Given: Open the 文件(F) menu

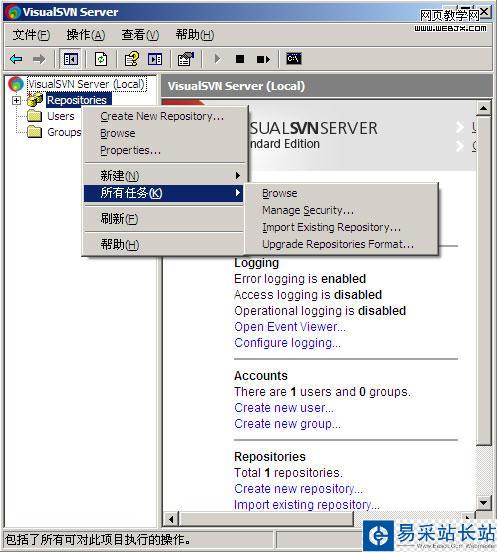Looking at the screenshot, I should [x=31, y=34].
